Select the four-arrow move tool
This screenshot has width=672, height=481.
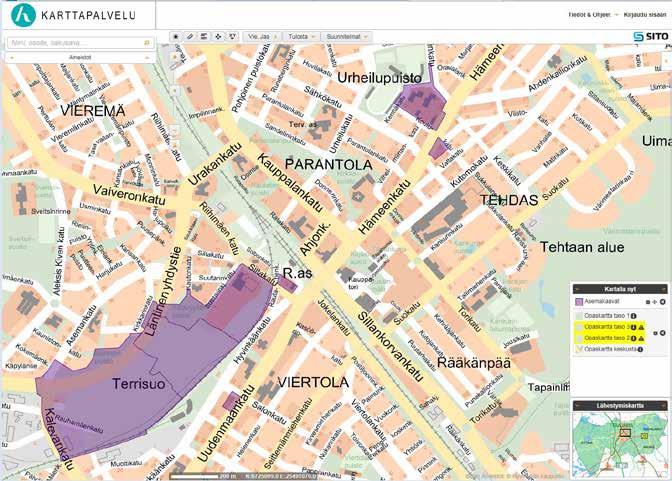click(218, 37)
